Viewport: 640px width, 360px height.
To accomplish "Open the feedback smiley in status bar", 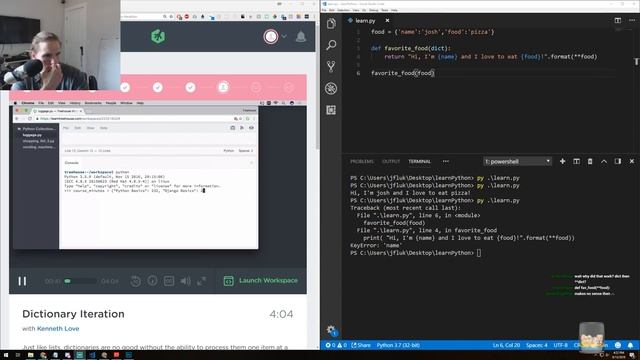I will (618, 345).
